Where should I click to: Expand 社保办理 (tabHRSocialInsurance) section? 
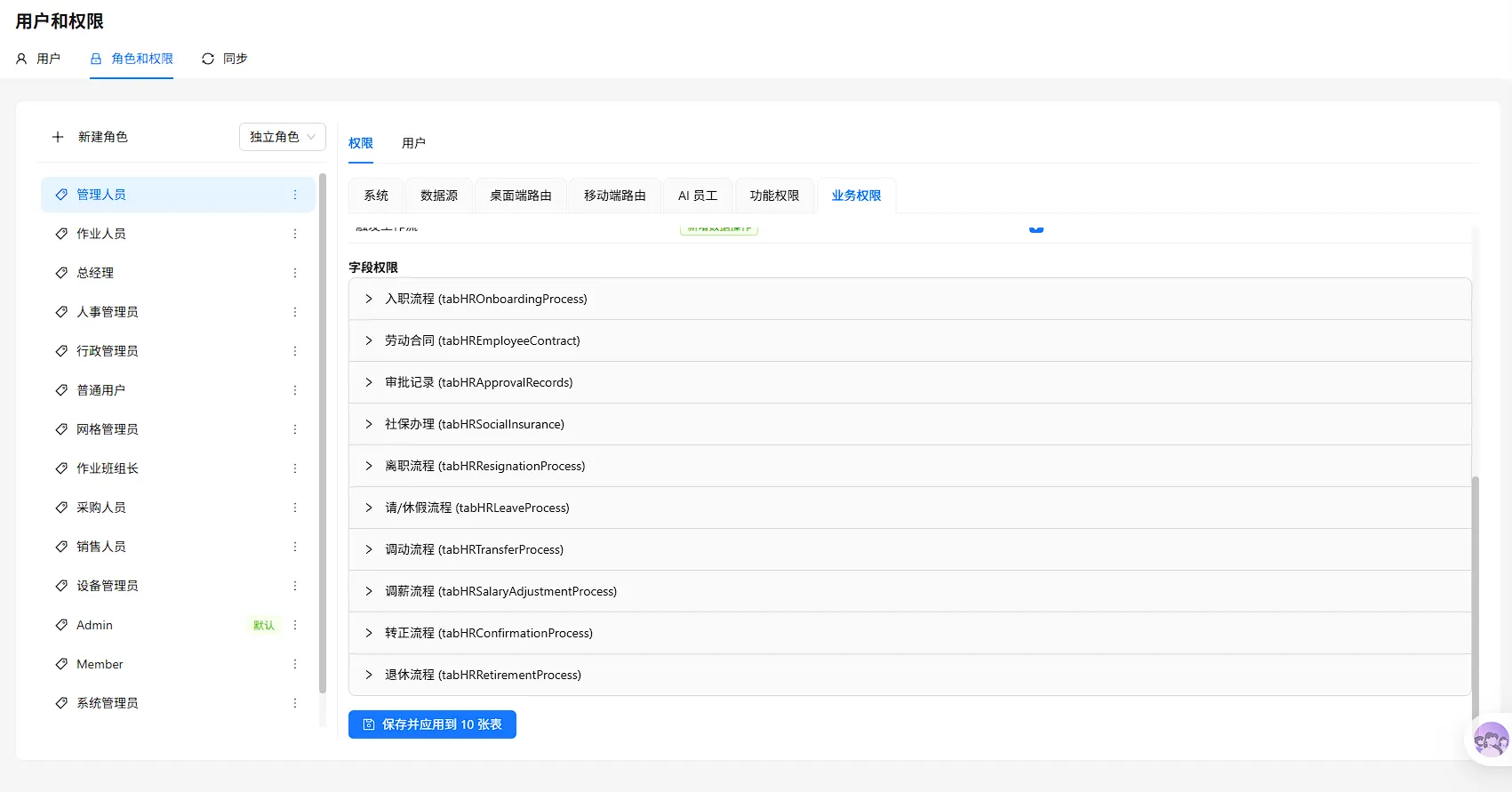(x=910, y=424)
